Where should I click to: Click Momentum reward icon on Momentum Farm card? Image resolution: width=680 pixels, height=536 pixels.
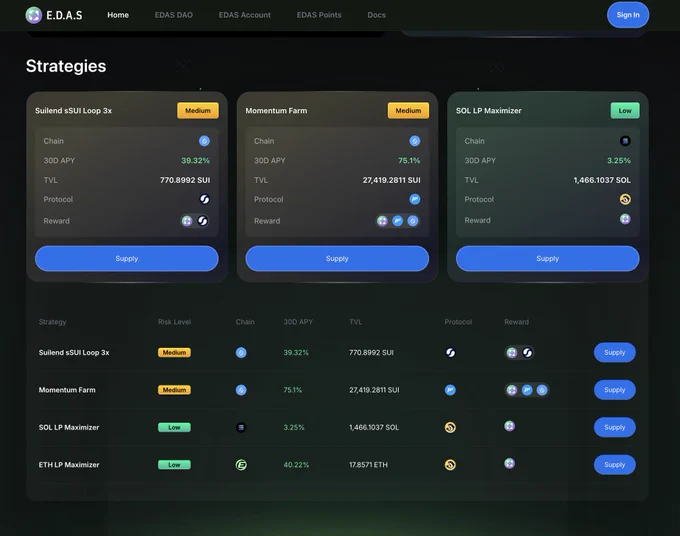(x=398, y=221)
